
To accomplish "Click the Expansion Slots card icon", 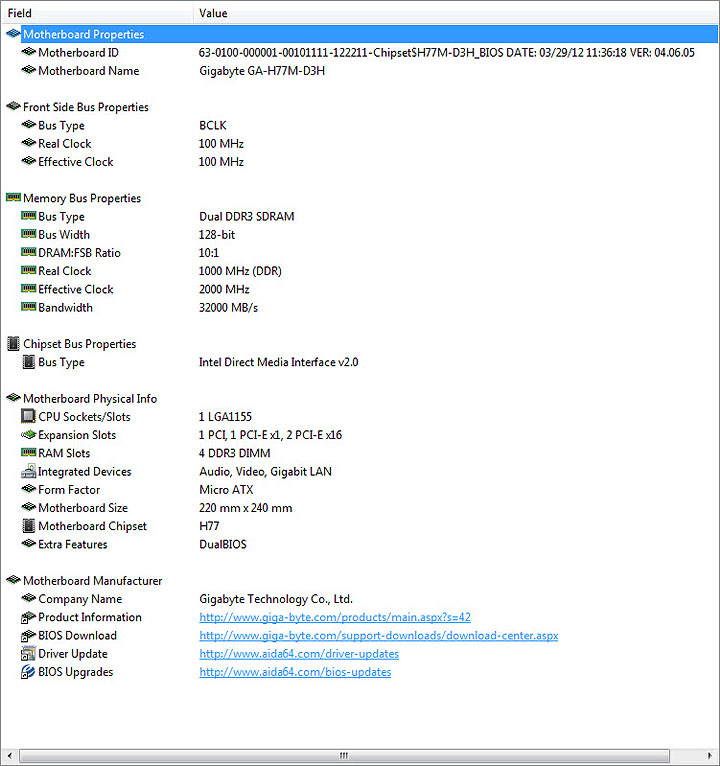I will pos(28,434).
